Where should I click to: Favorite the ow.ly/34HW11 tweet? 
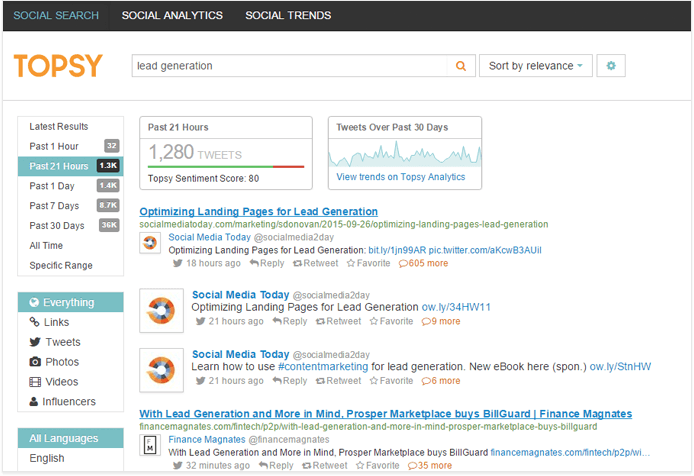tap(392, 321)
